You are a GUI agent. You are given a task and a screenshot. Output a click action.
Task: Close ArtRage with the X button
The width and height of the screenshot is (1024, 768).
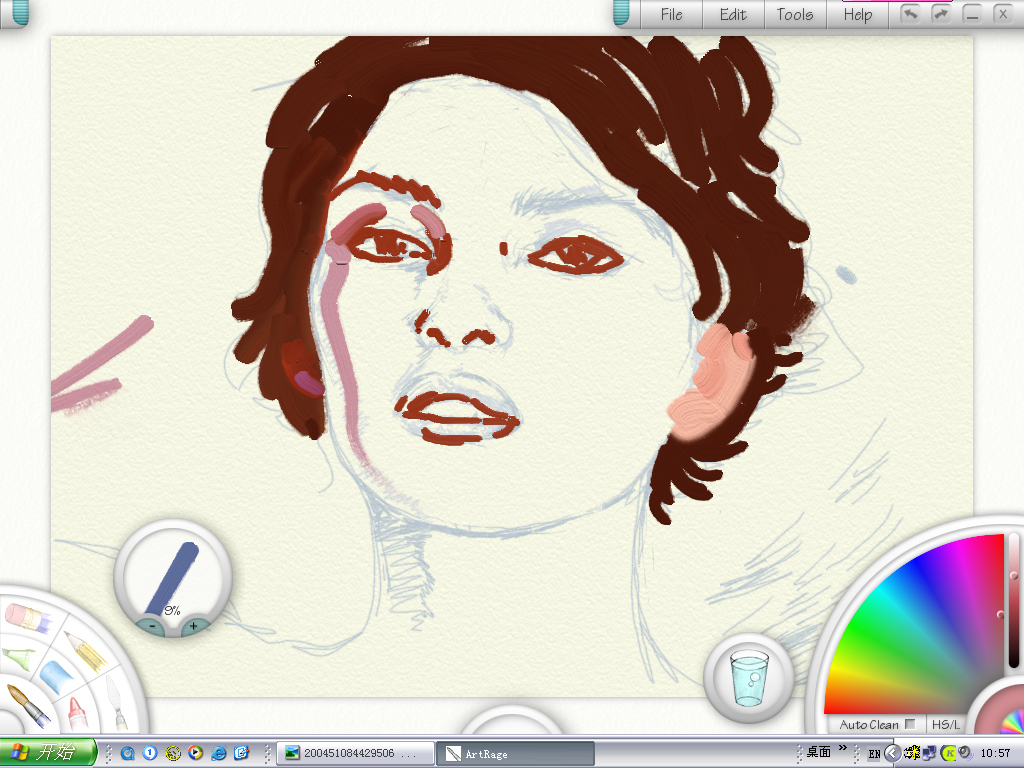click(1003, 14)
